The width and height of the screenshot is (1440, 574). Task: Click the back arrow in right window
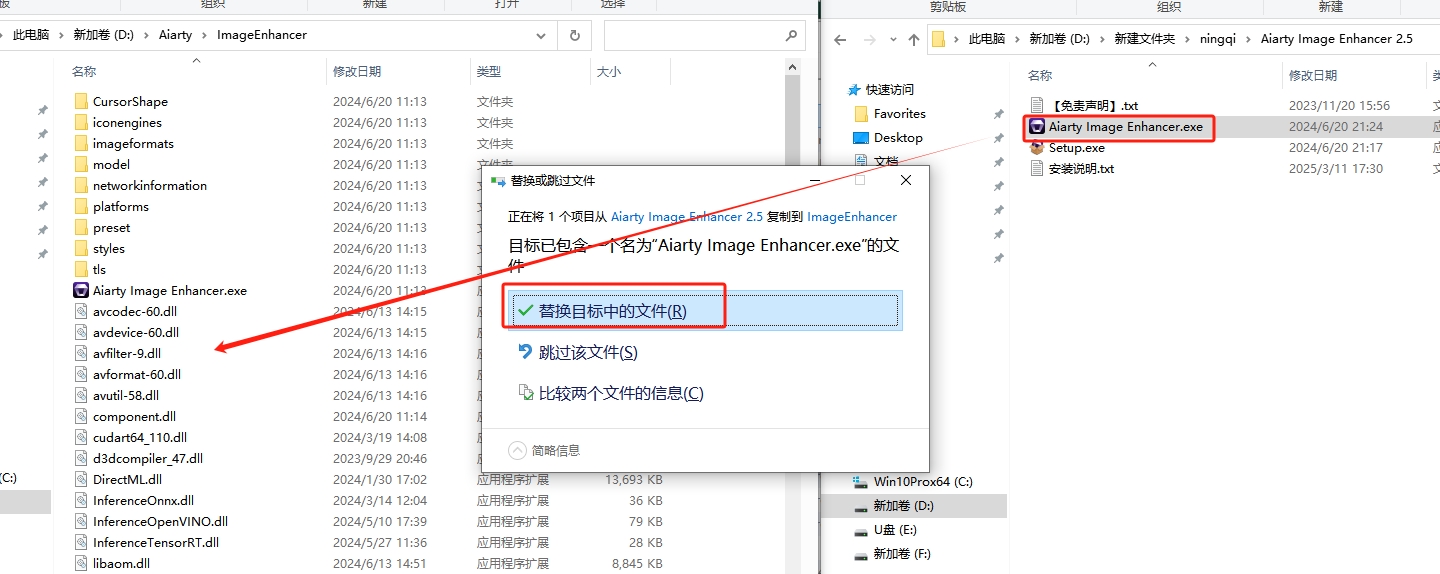840,40
